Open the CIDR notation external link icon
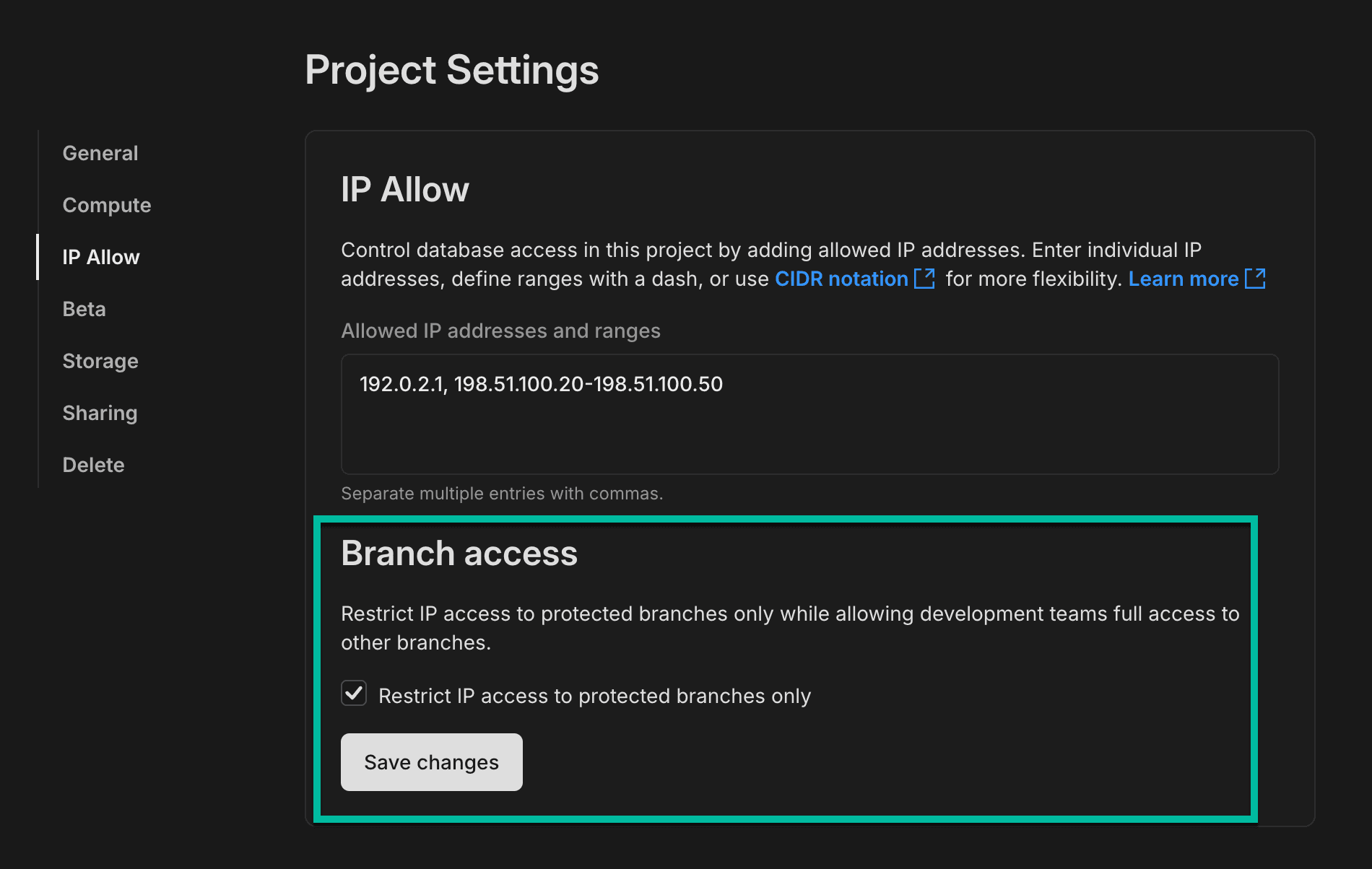Viewport: 1372px width, 869px height. tap(924, 279)
